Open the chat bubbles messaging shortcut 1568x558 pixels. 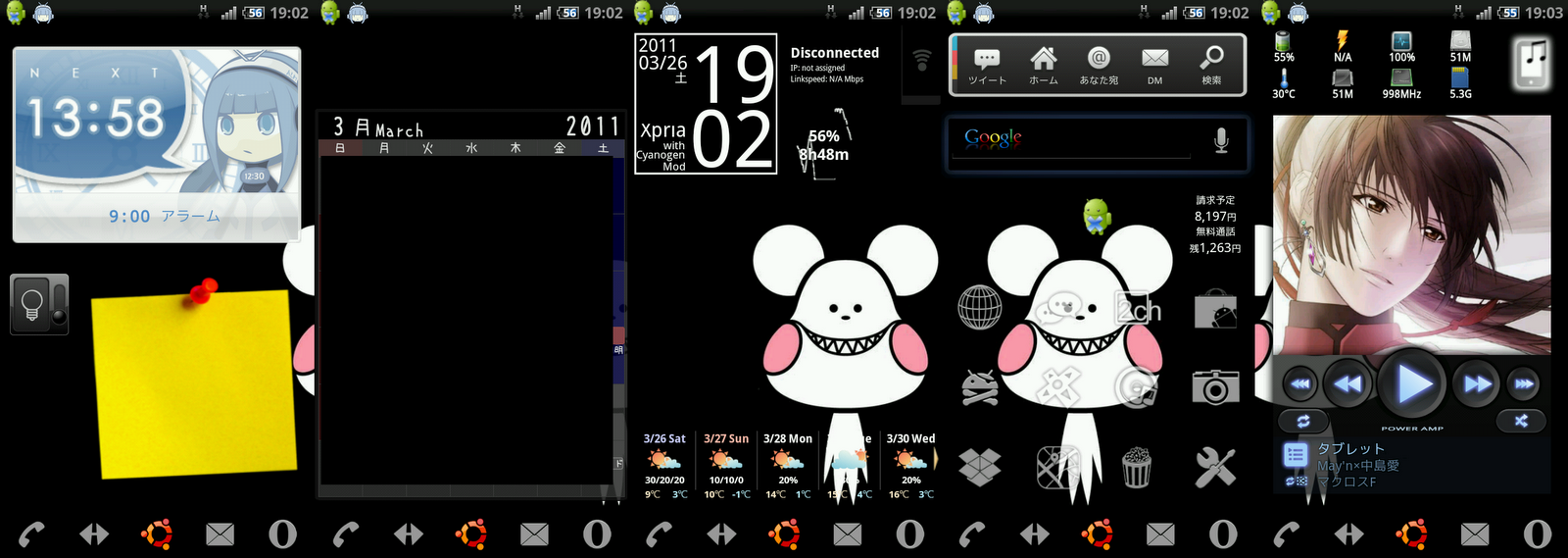tap(1058, 309)
